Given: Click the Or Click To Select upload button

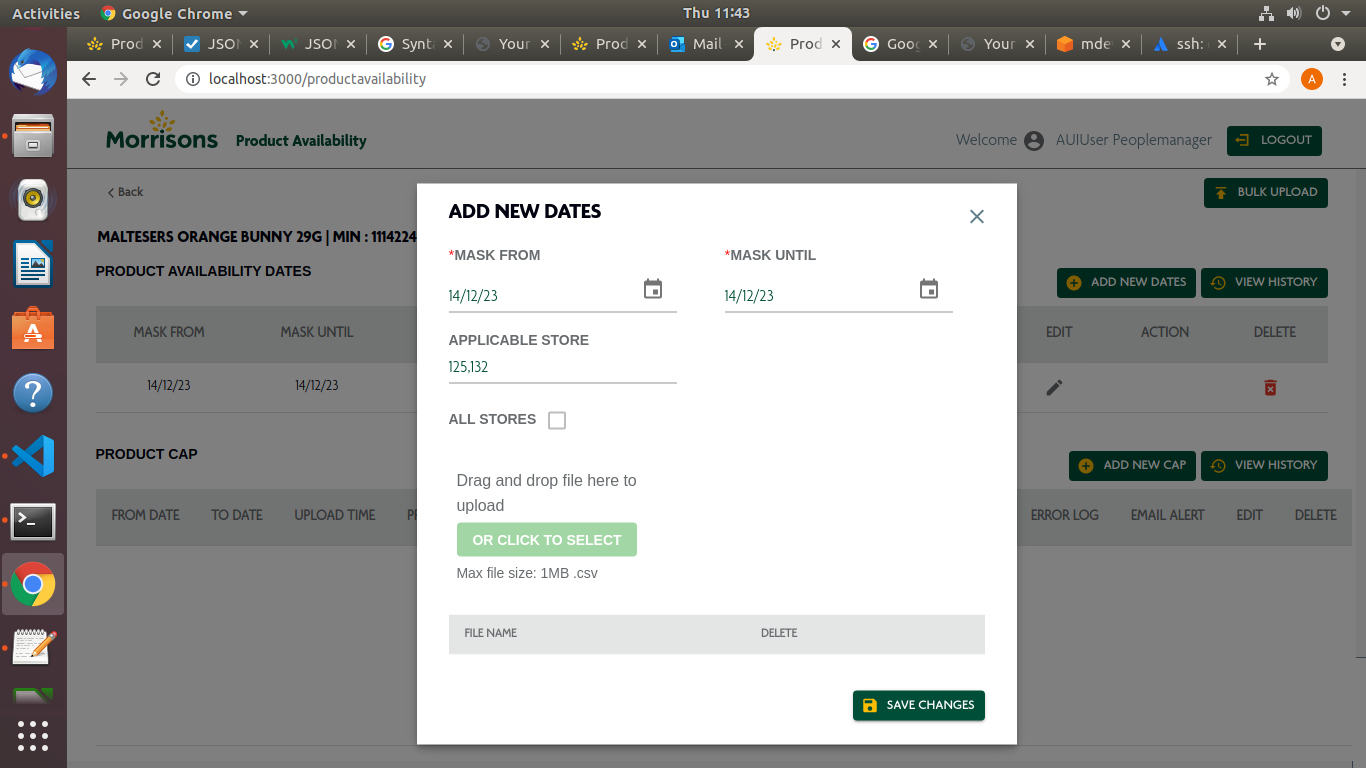Looking at the screenshot, I should pyautogui.click(x=547, y=540).
